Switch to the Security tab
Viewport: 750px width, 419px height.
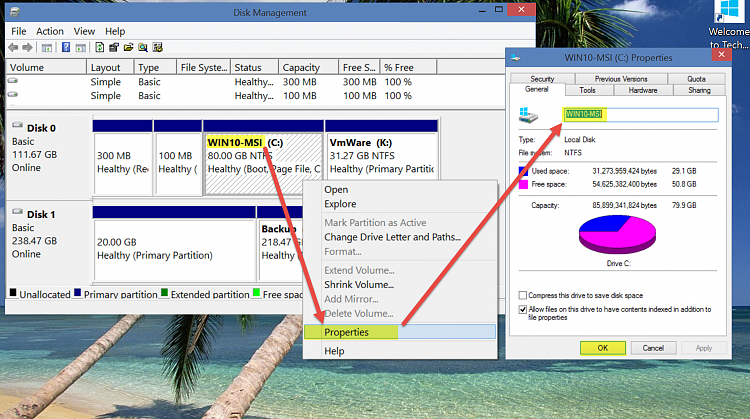pos(542,79)
